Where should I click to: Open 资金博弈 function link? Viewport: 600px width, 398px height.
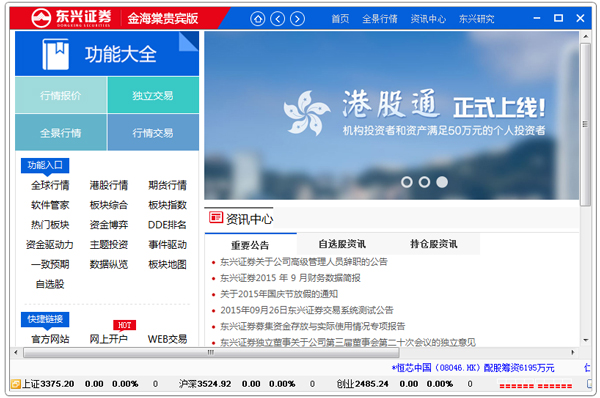point(109,225)
